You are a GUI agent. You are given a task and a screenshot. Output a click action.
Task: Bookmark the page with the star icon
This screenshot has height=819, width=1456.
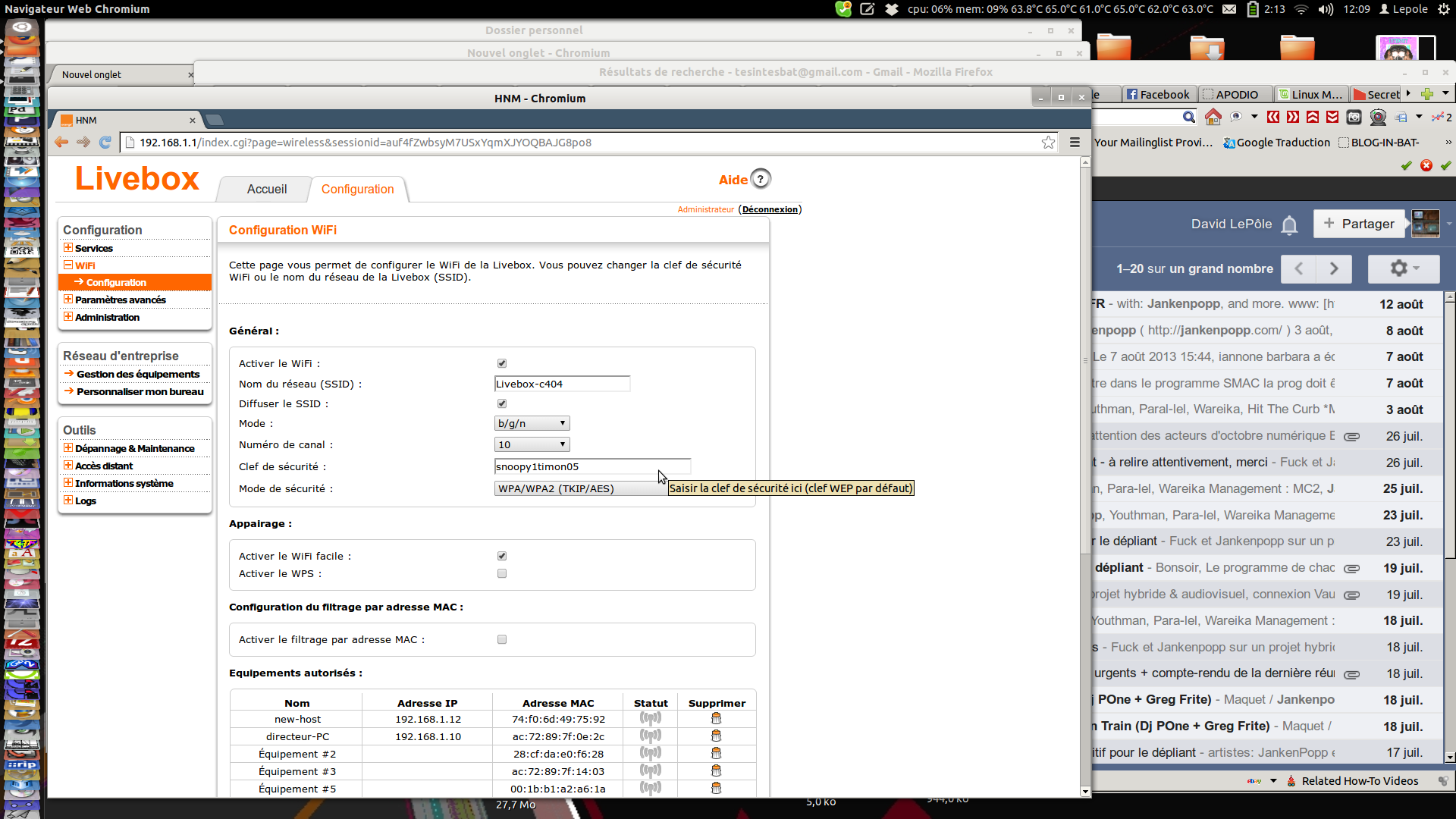pos(1048,142)
